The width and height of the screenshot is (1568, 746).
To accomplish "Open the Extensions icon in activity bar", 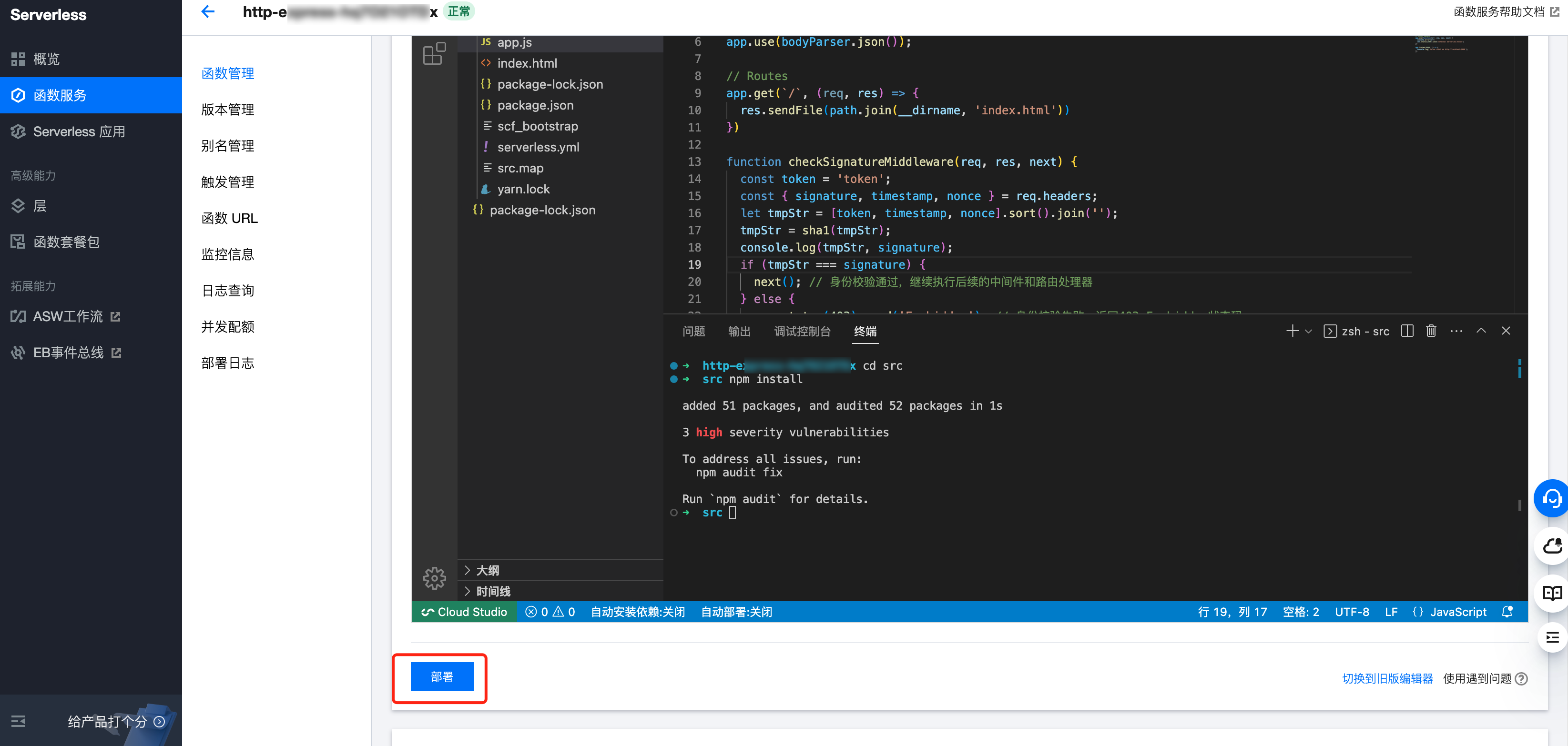I will point(434,53).
